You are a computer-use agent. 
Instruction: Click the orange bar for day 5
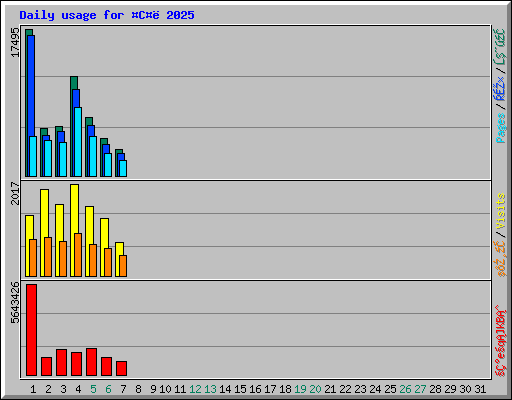coord(93,260)
